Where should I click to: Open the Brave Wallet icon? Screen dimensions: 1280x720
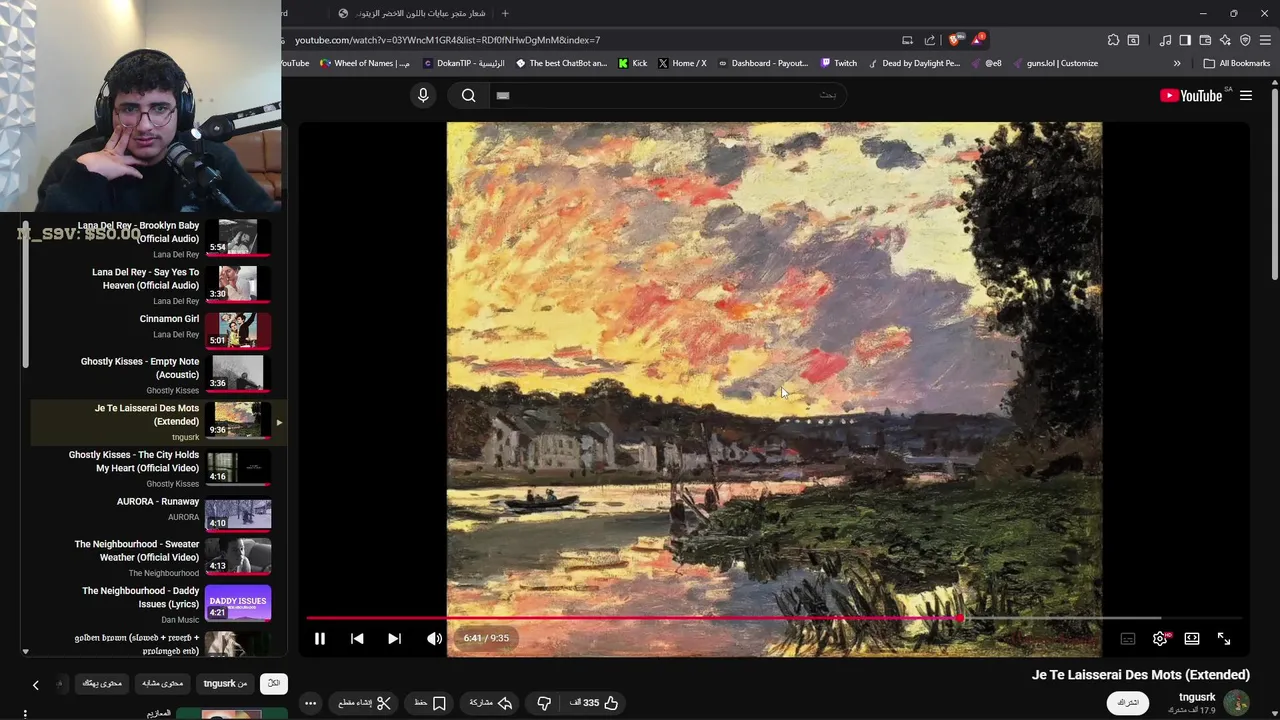[1205, 40]
